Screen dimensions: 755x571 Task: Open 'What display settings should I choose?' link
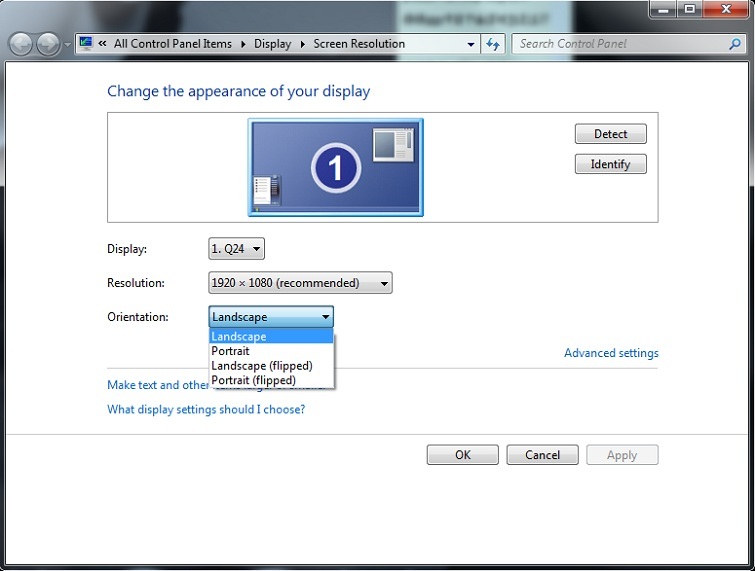point(206,409)
